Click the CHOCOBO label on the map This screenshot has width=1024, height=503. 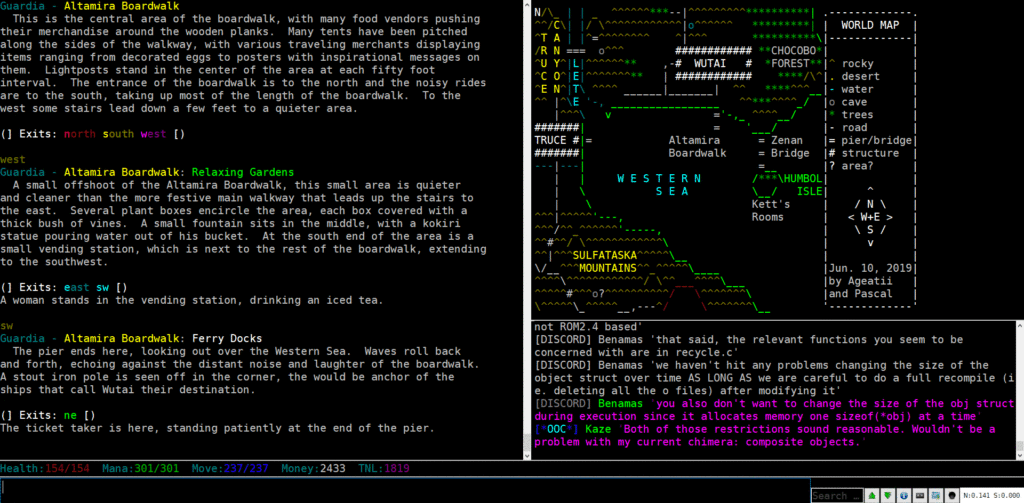793,51
